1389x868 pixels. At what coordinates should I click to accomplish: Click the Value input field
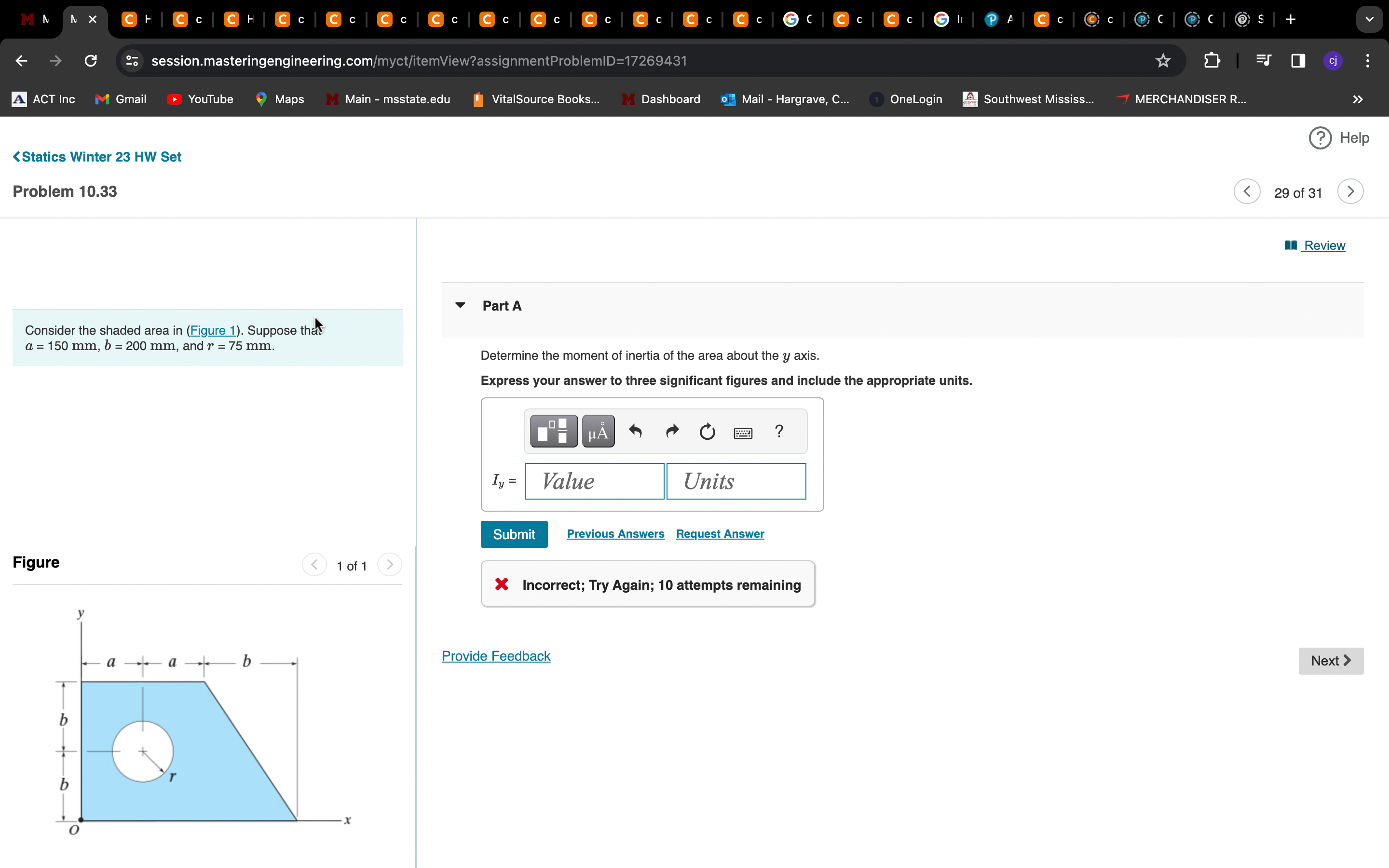(x=595, y=481)
